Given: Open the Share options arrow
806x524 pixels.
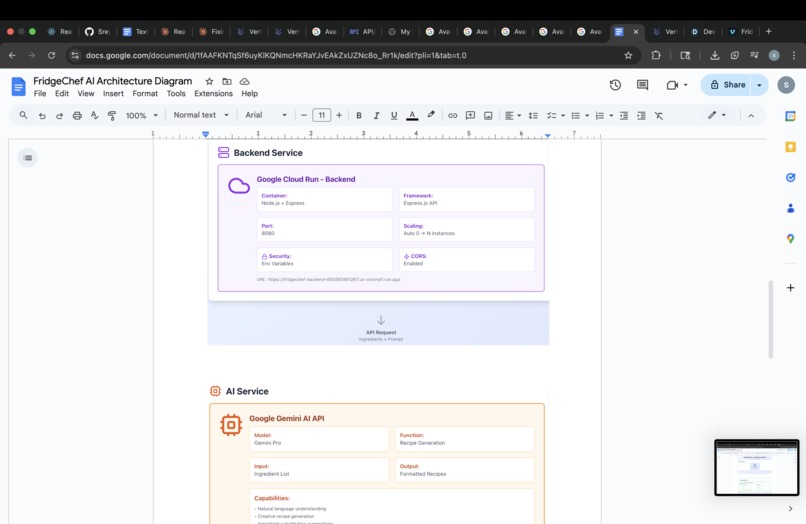Looking at the screenshot, I should [759, 85].
